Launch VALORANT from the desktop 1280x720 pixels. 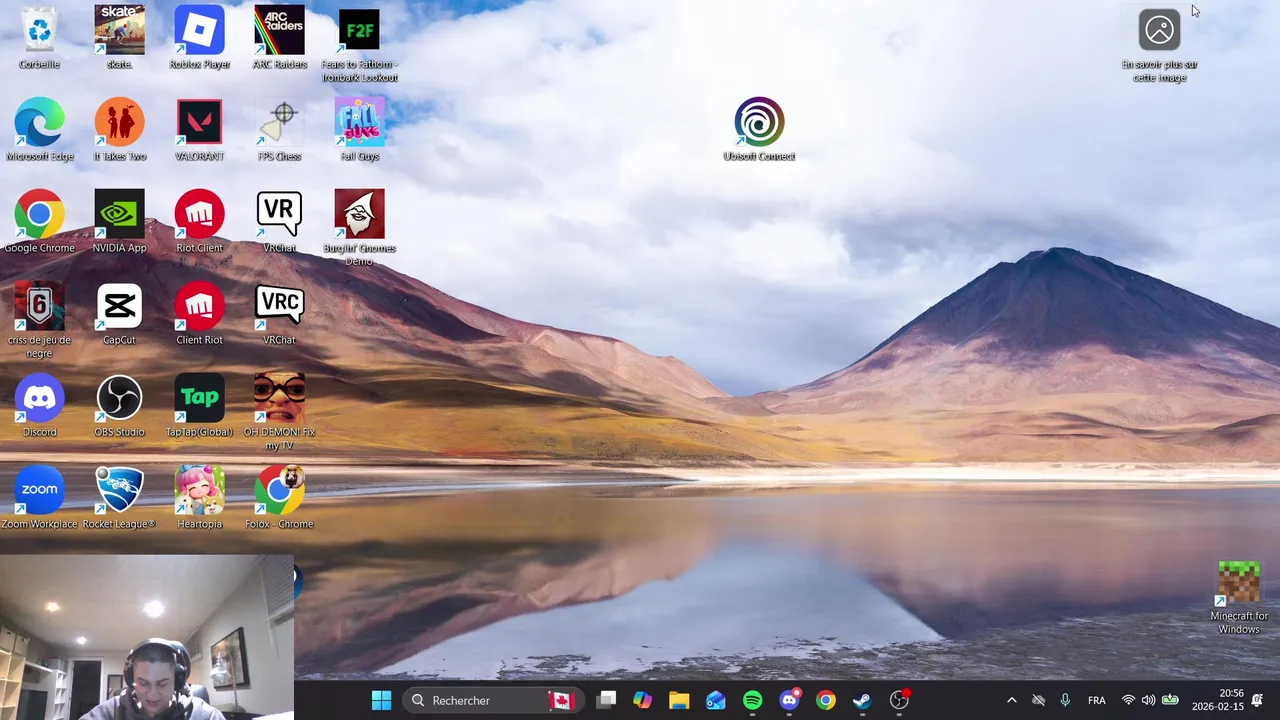click(x=199, y=130)
